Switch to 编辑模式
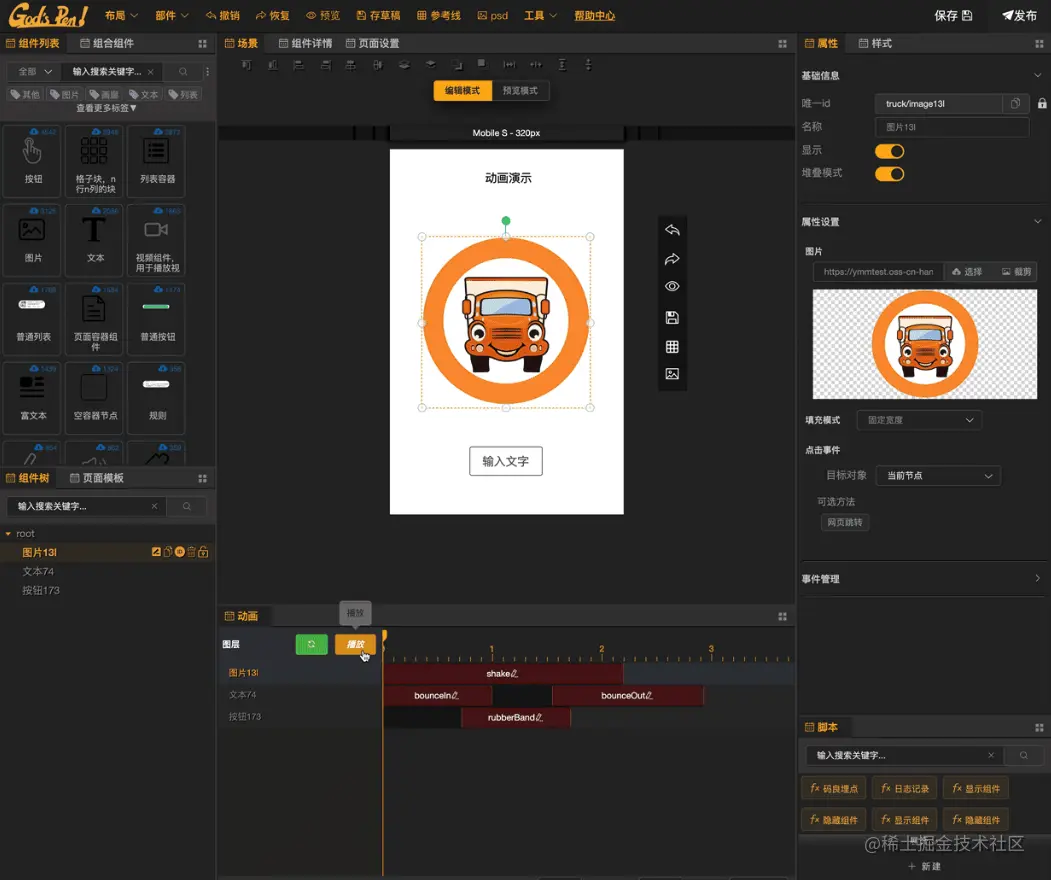This screenshot has height=880, width=1051. click(462, 90)
